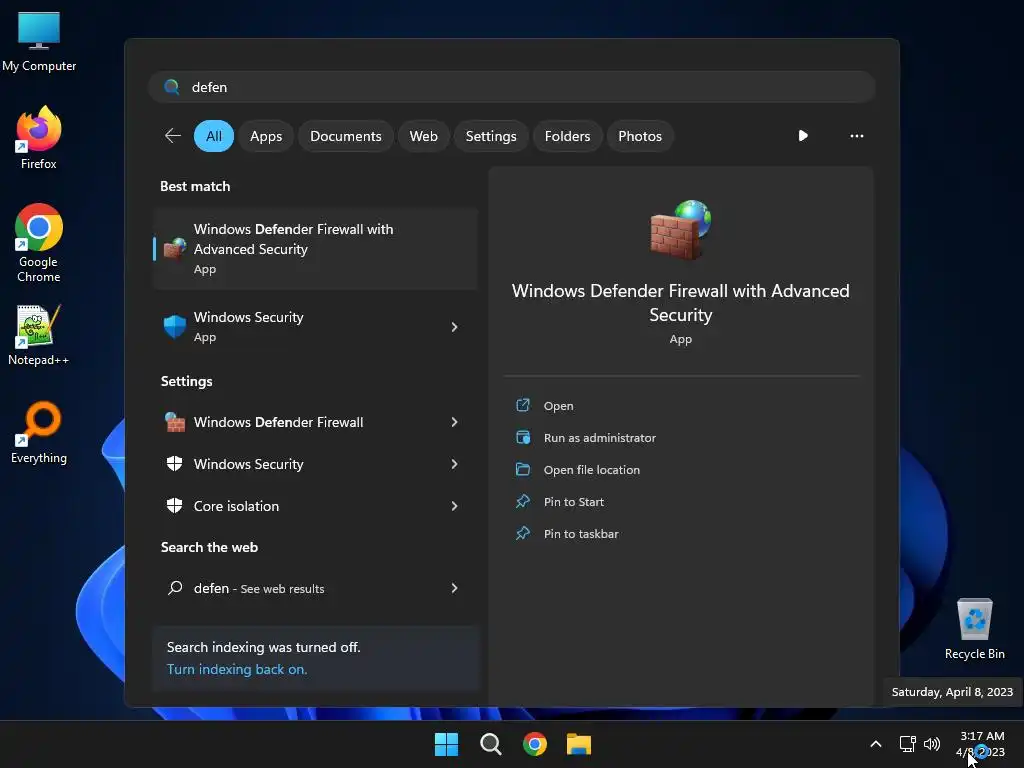
Task: Click the play icon next to filters
Action: 803,136
